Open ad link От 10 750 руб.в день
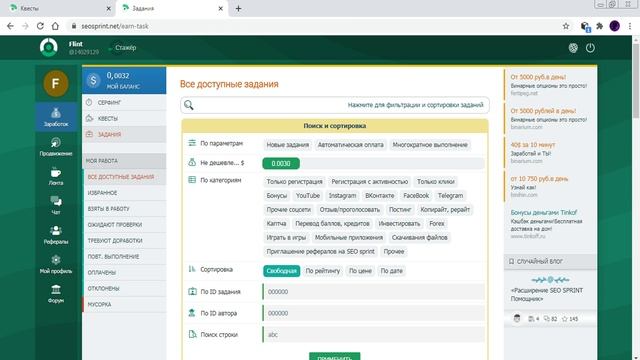This screenshot has height=360, width=640. pyautogui.click(x=539, y=179)
